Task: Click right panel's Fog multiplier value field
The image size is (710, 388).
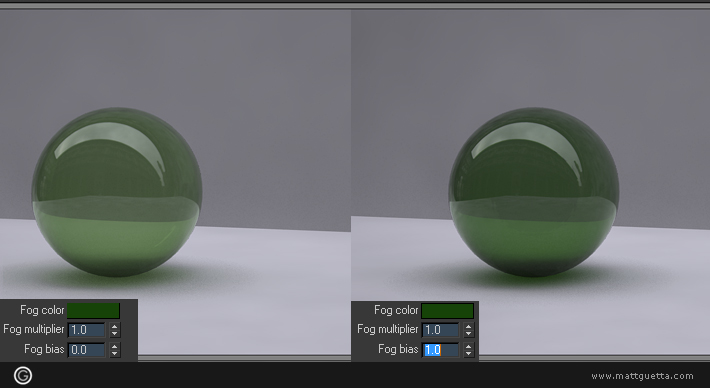Action: tap(440, 330)
